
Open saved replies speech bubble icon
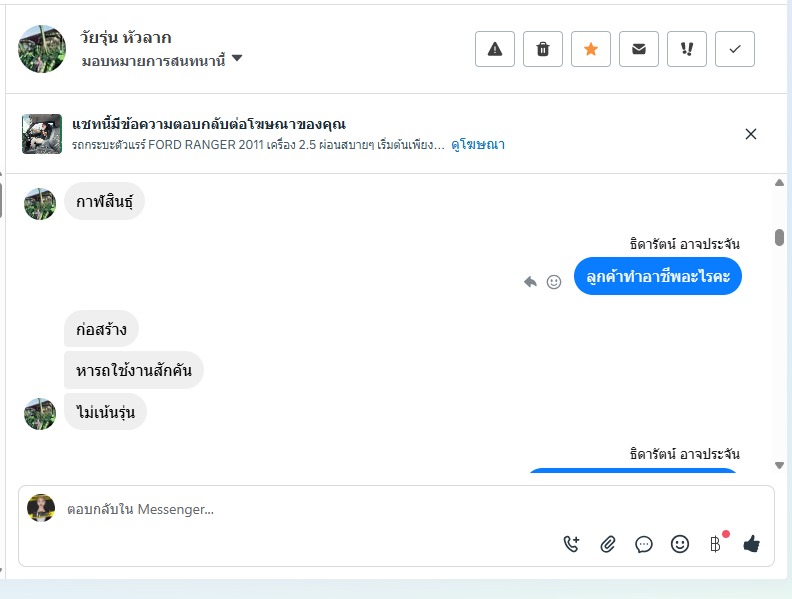(x=644, y=544)
